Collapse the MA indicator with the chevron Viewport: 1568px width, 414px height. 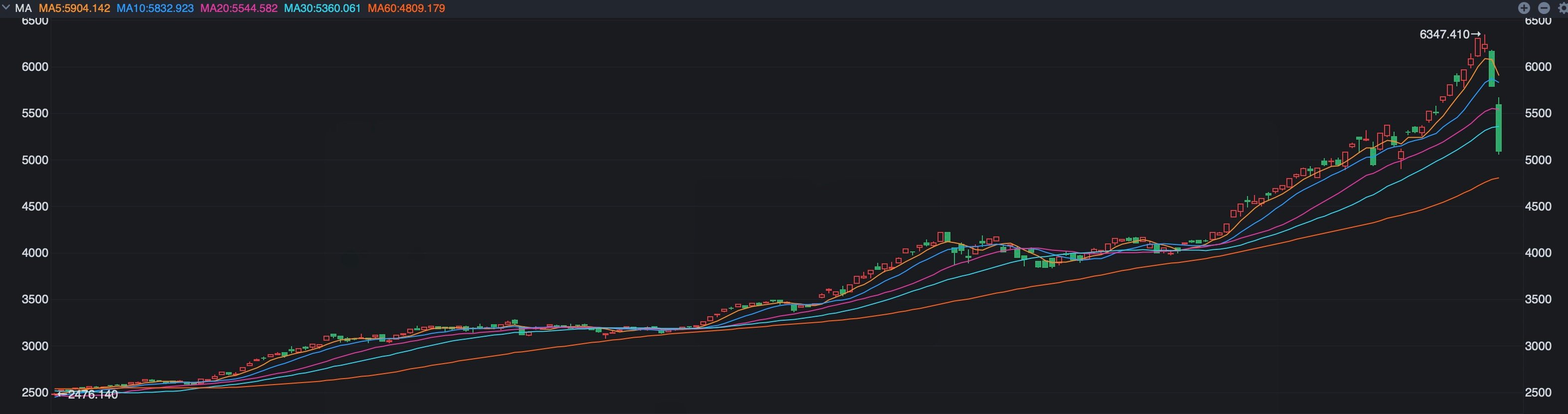pyautogui.click(x=6, y=8)
